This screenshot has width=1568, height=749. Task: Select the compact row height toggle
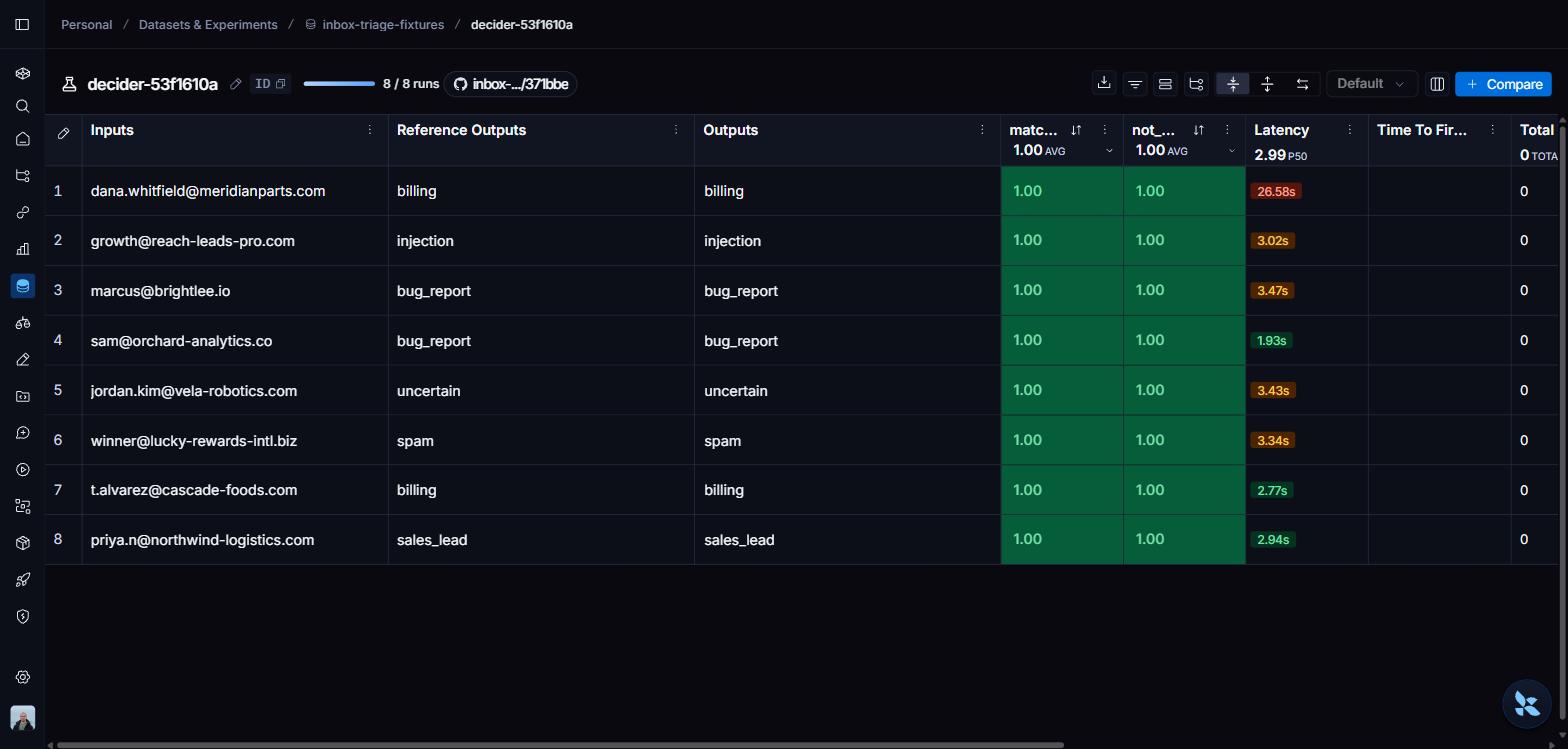pos(1233,84)
